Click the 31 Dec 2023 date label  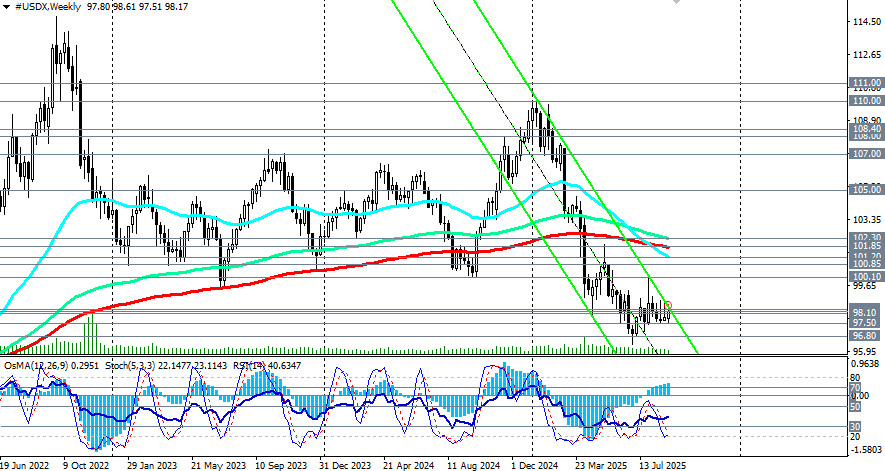coord(345,465)
